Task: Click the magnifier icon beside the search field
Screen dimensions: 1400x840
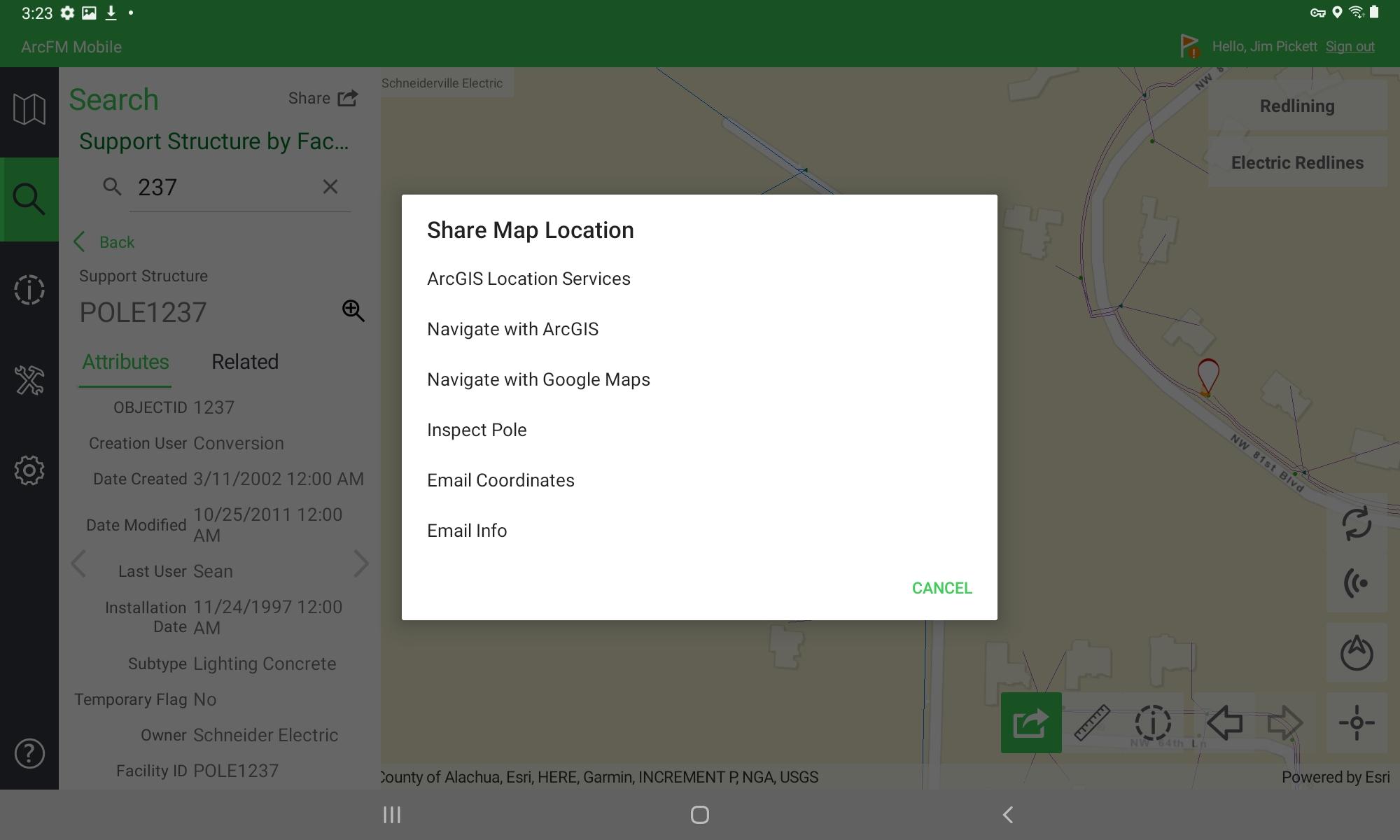Action: click(x=112, y=186)
